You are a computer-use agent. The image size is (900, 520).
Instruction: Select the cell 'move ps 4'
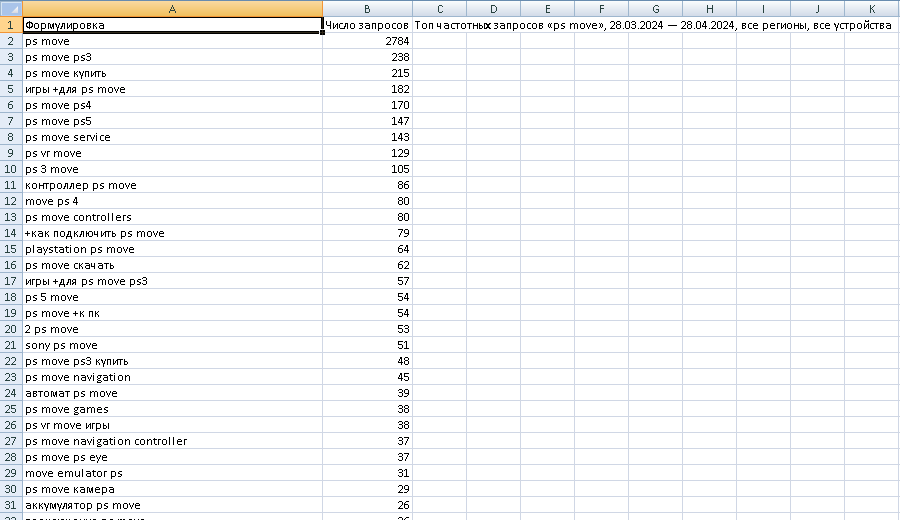pos(172,201)
